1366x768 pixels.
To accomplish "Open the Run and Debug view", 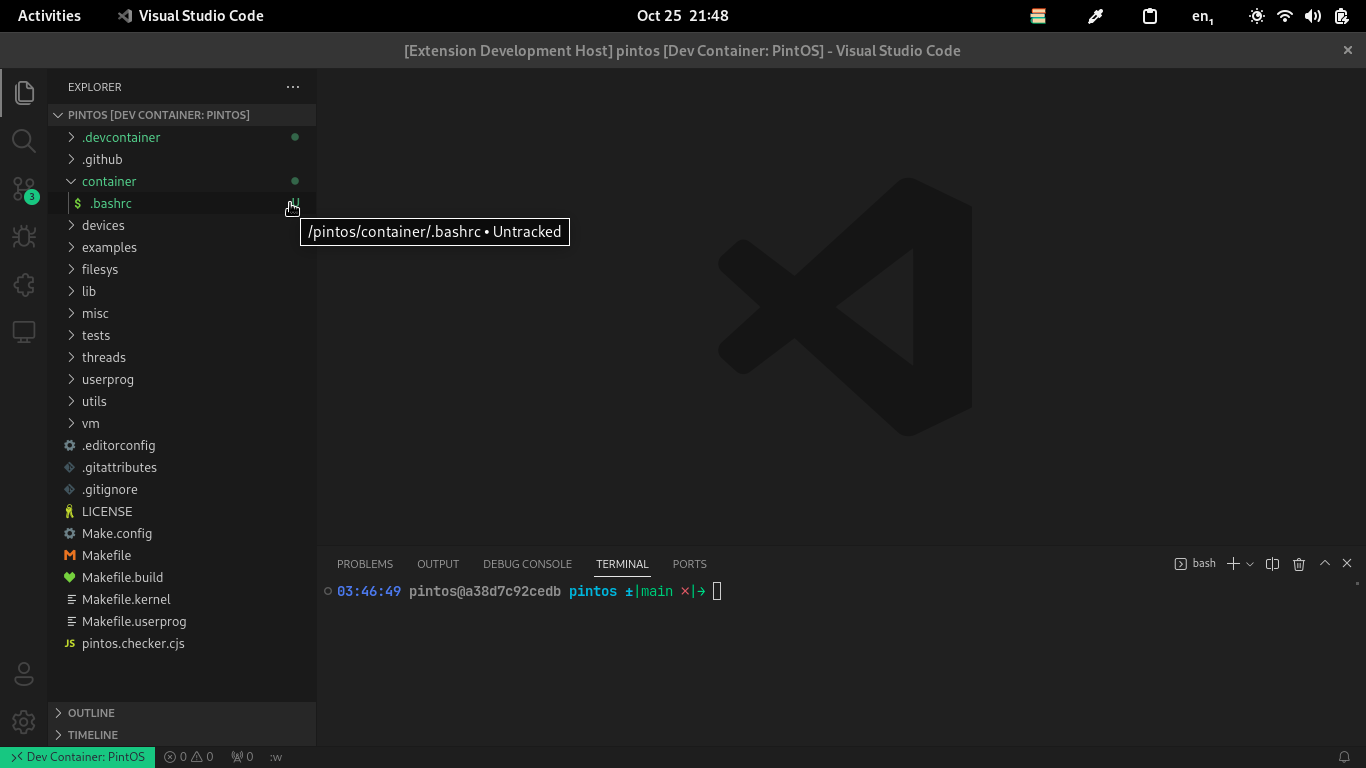I will click(x=24, y=236).
